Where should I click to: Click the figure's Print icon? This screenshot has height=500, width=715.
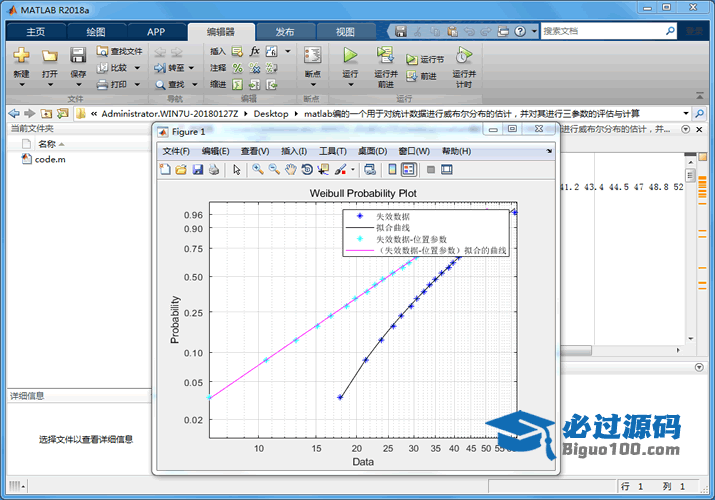click(x=214, y=170)
